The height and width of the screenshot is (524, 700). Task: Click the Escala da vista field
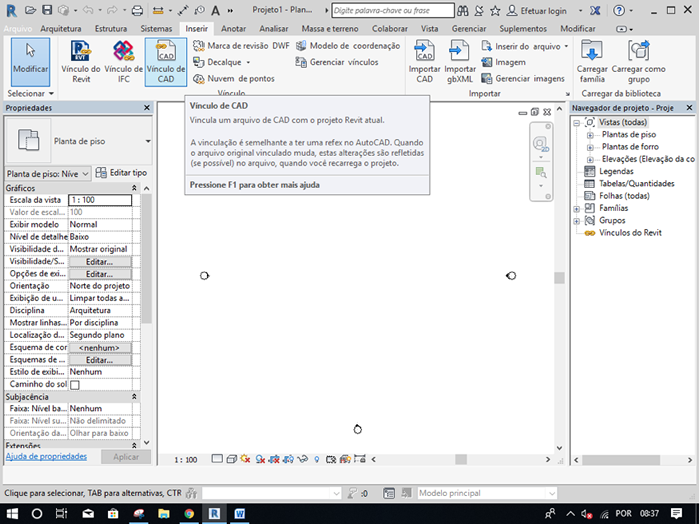(x=100, y=200)
